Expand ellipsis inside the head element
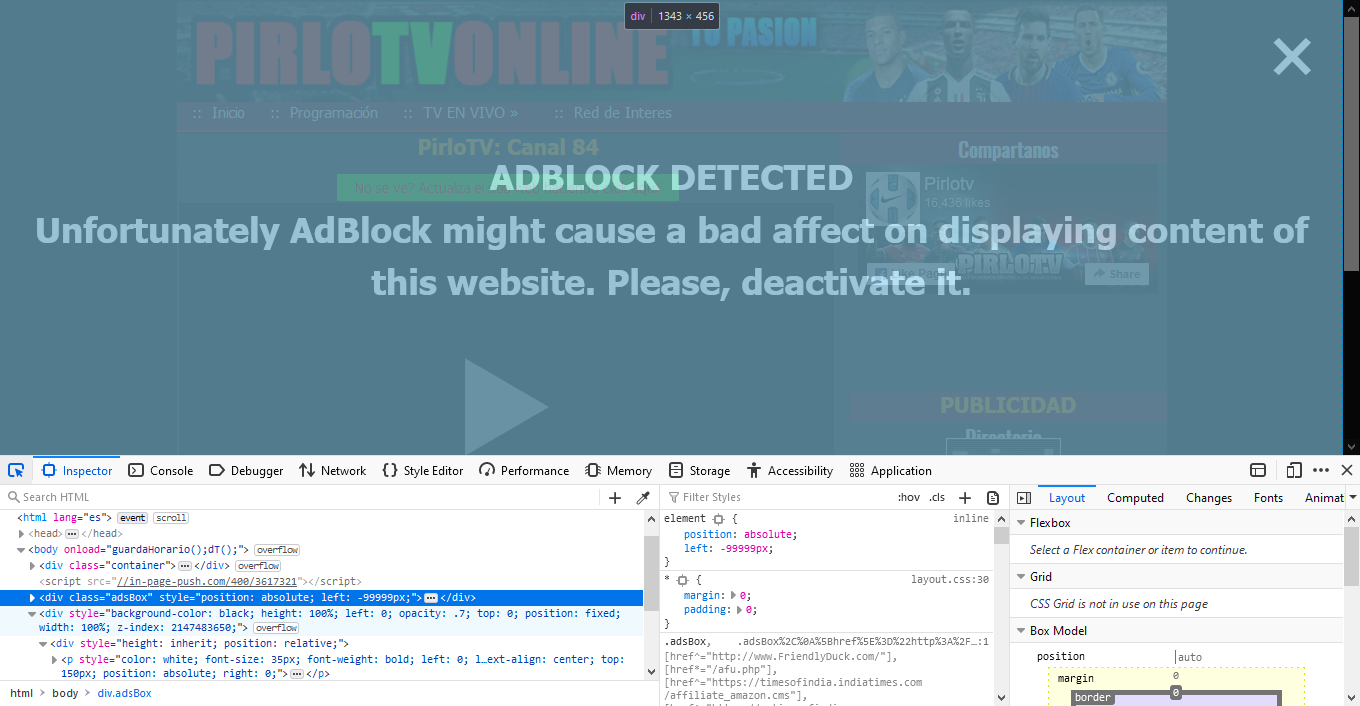This screenshot has width=1360, height=706. (x=71, y=534)
